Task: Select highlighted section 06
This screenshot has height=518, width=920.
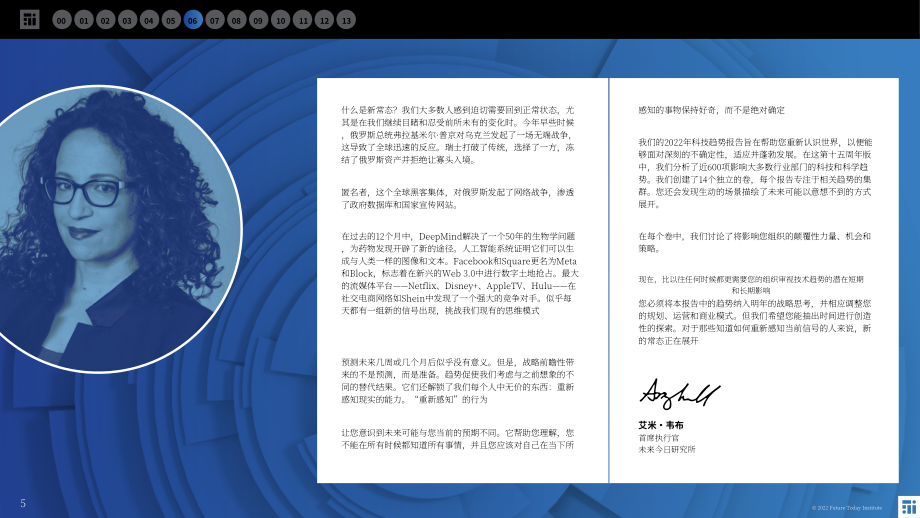Action: pos(193,20)
